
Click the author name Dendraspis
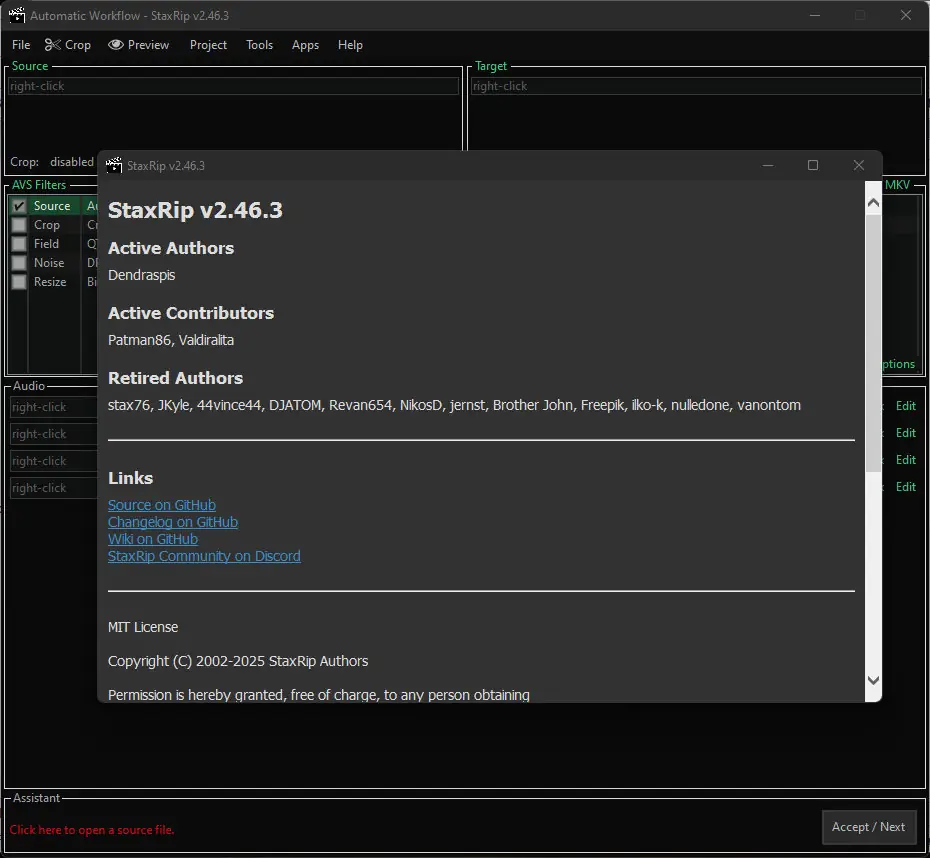pyautogui.click(x=141, y=275)
